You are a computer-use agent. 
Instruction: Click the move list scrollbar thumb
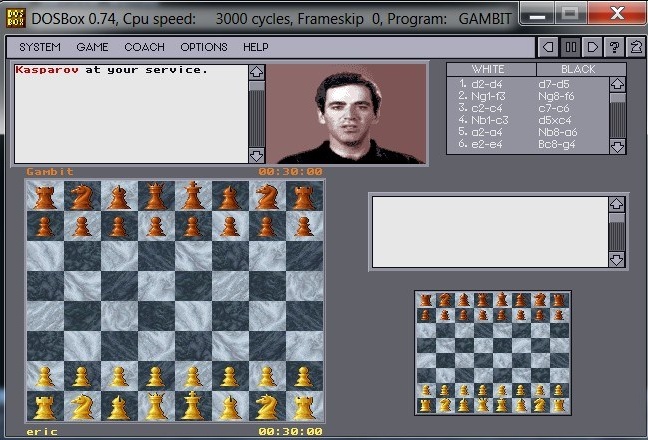[617, 98]
